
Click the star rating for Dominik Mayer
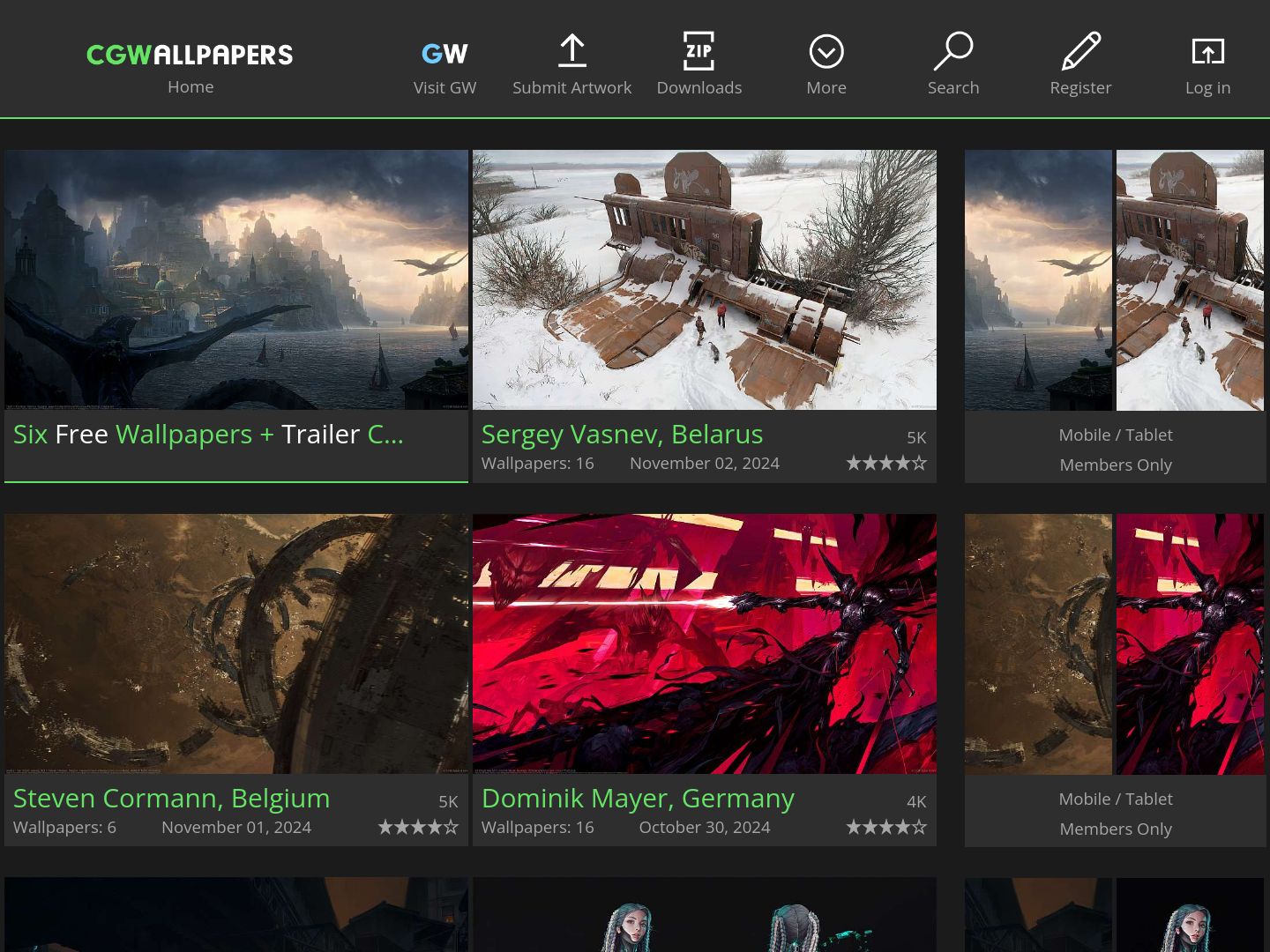click(886, 827)
